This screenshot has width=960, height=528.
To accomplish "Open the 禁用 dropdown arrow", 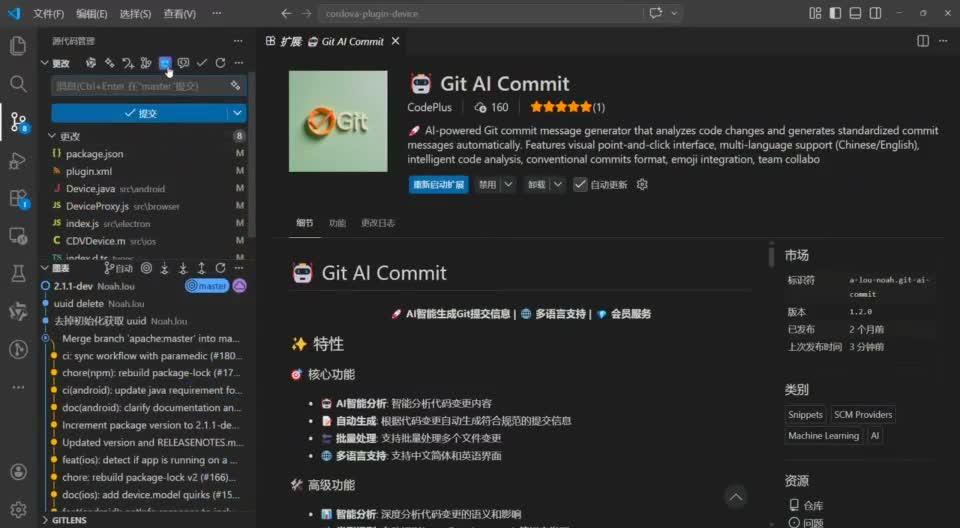I will click(509, 184).
